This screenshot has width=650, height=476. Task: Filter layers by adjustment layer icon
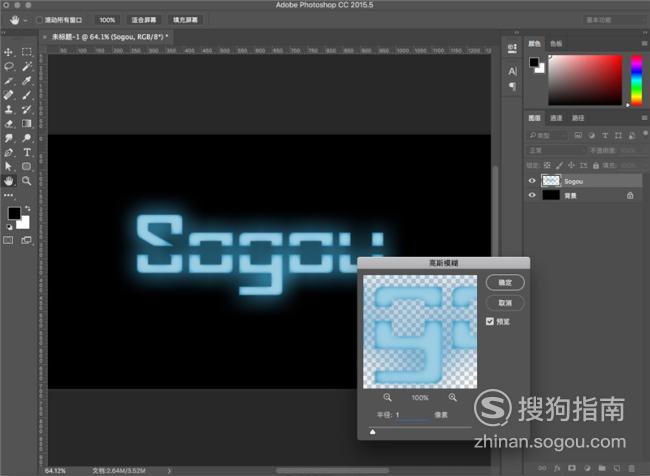coord(592,136)
